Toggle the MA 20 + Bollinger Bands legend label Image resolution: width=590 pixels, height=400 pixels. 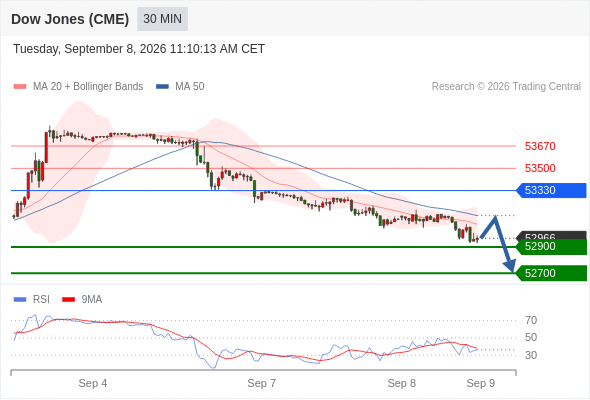pyautogui.click(x=88, y=87)
